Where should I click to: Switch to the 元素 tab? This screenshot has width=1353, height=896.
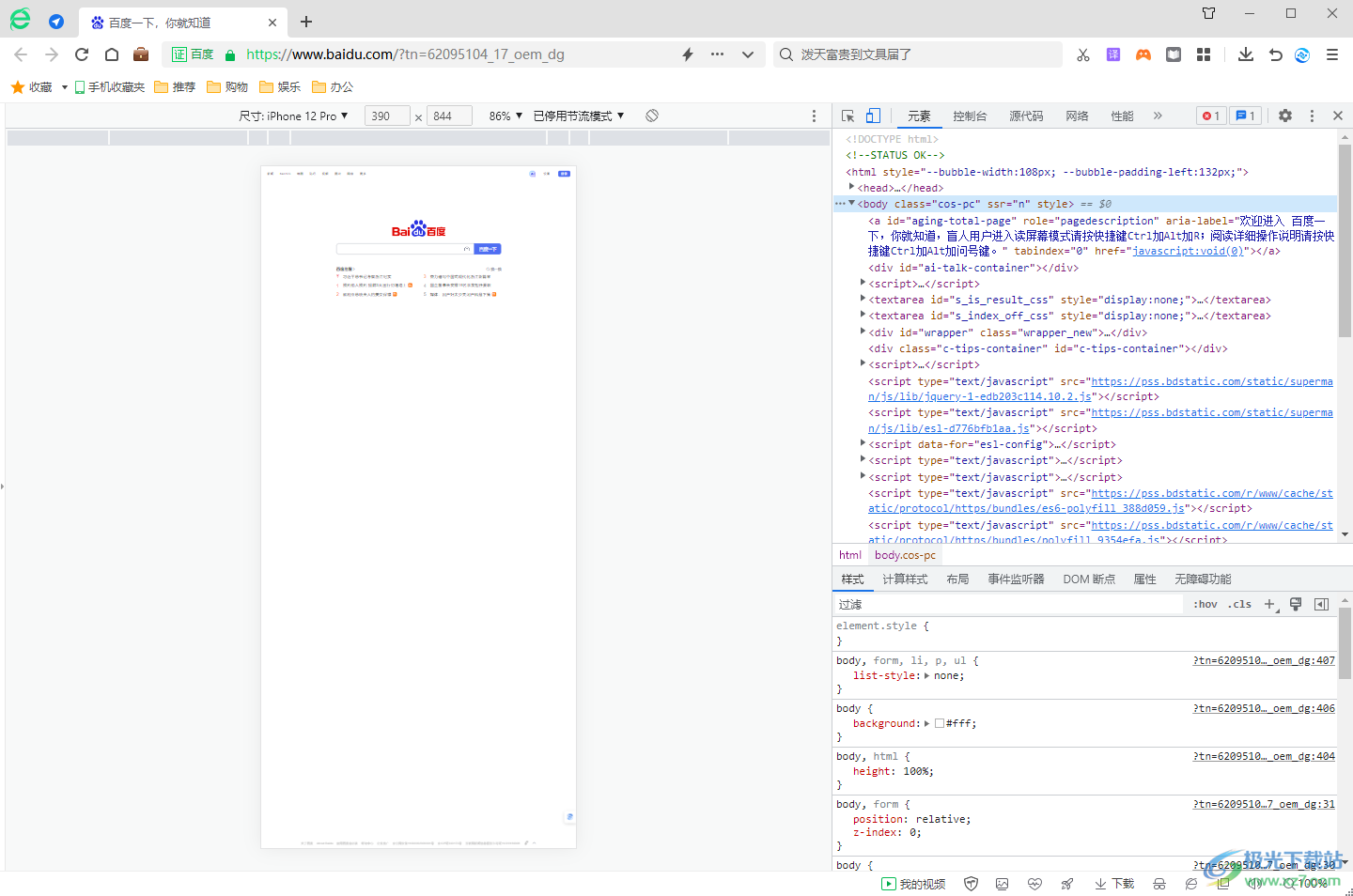click(x=919, y=116)
